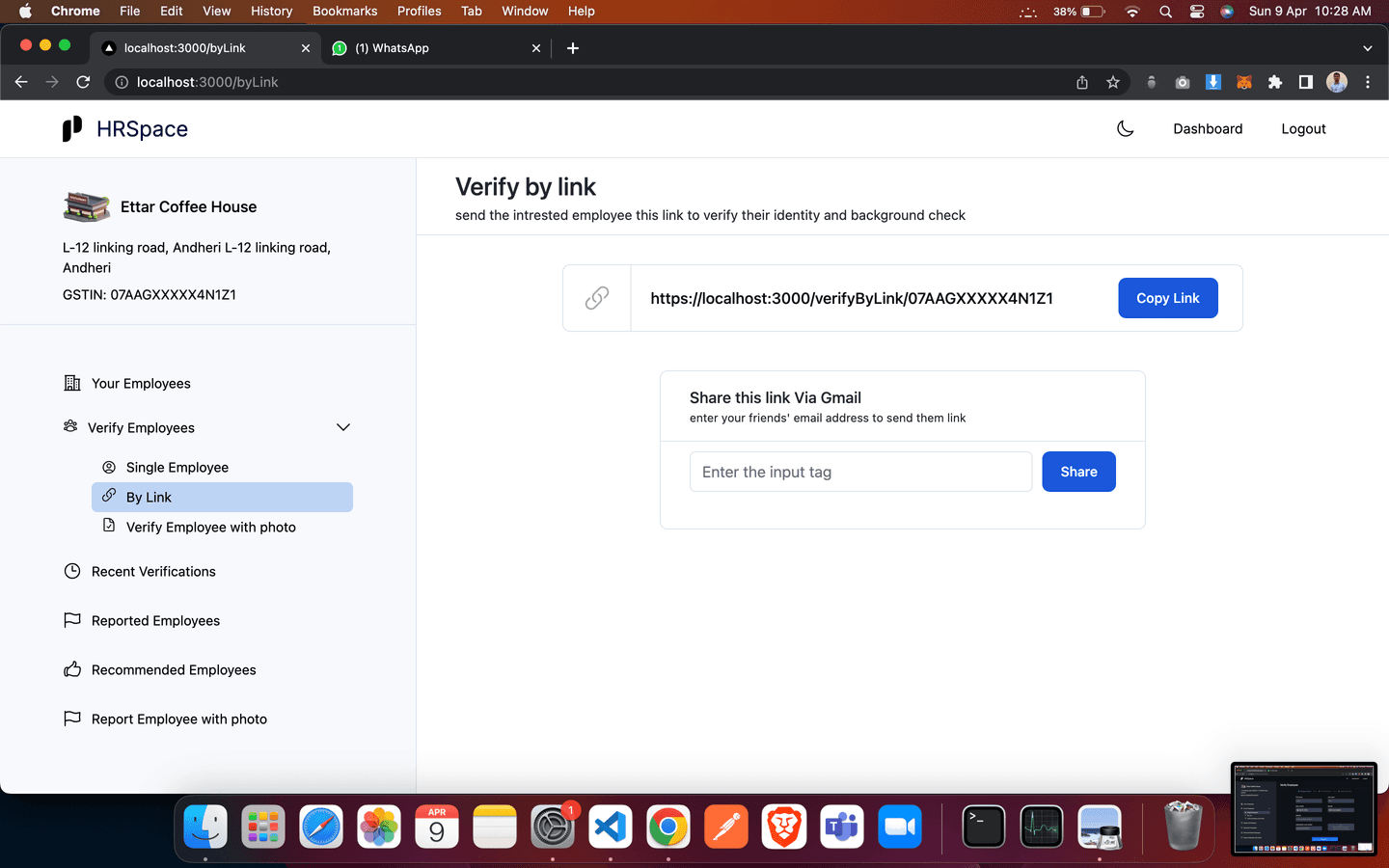Select the By Link sidebar item
1389x868 pixels.
click(222, 497)
